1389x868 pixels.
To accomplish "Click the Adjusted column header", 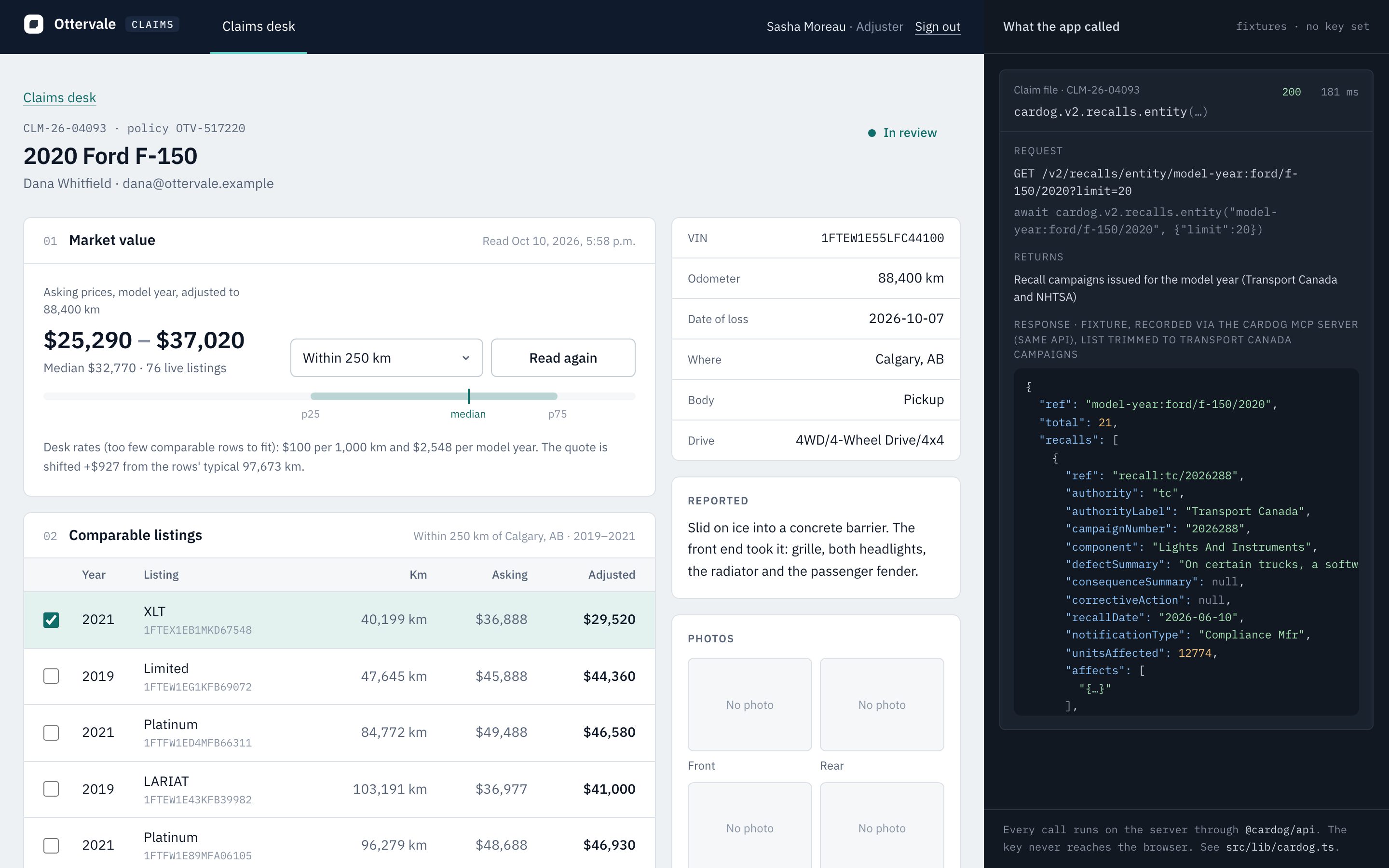I will 611,575.
